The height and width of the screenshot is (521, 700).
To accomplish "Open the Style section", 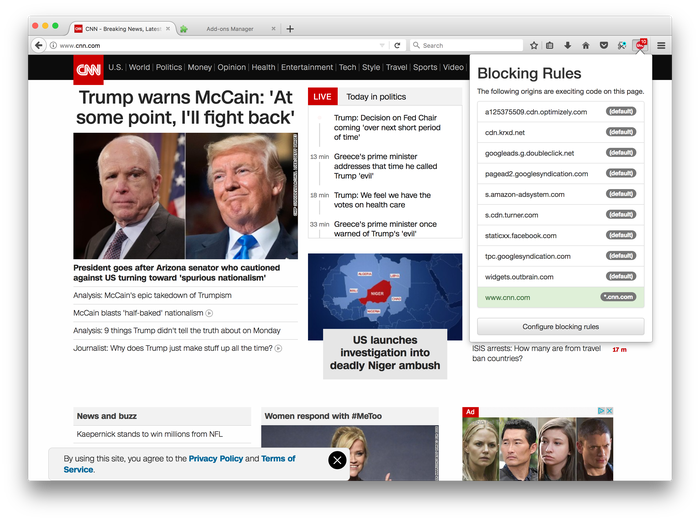I will coord(371,67).
